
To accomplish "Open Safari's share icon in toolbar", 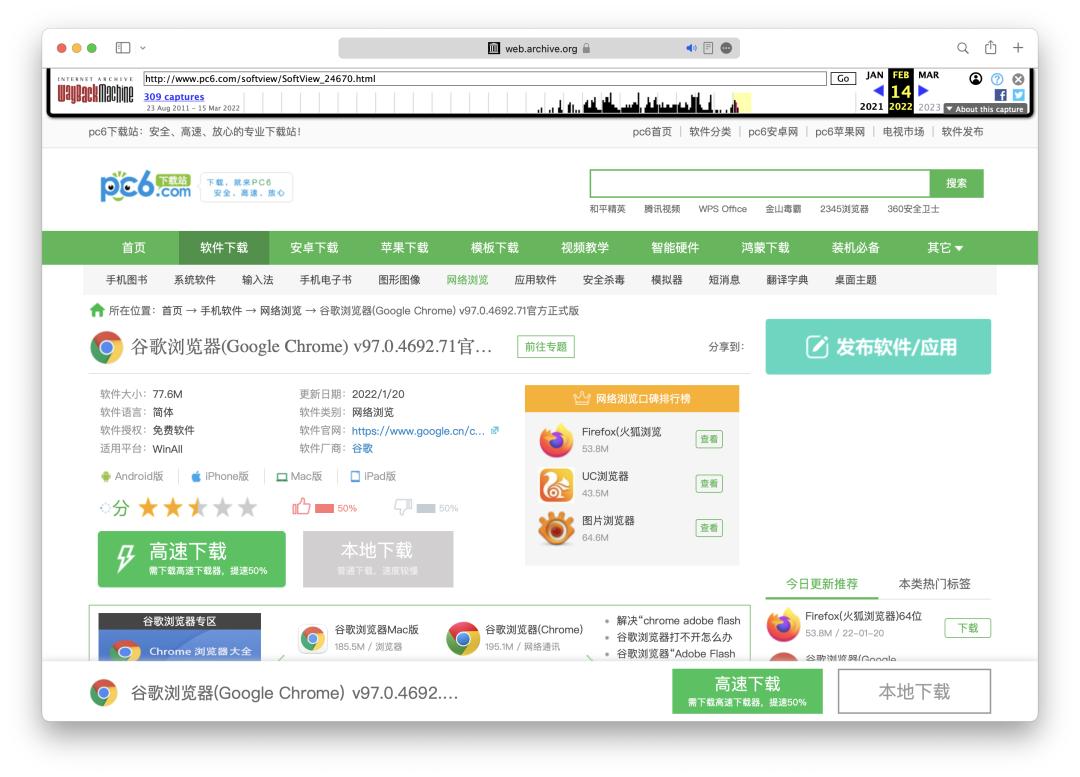I will point(989,47).
